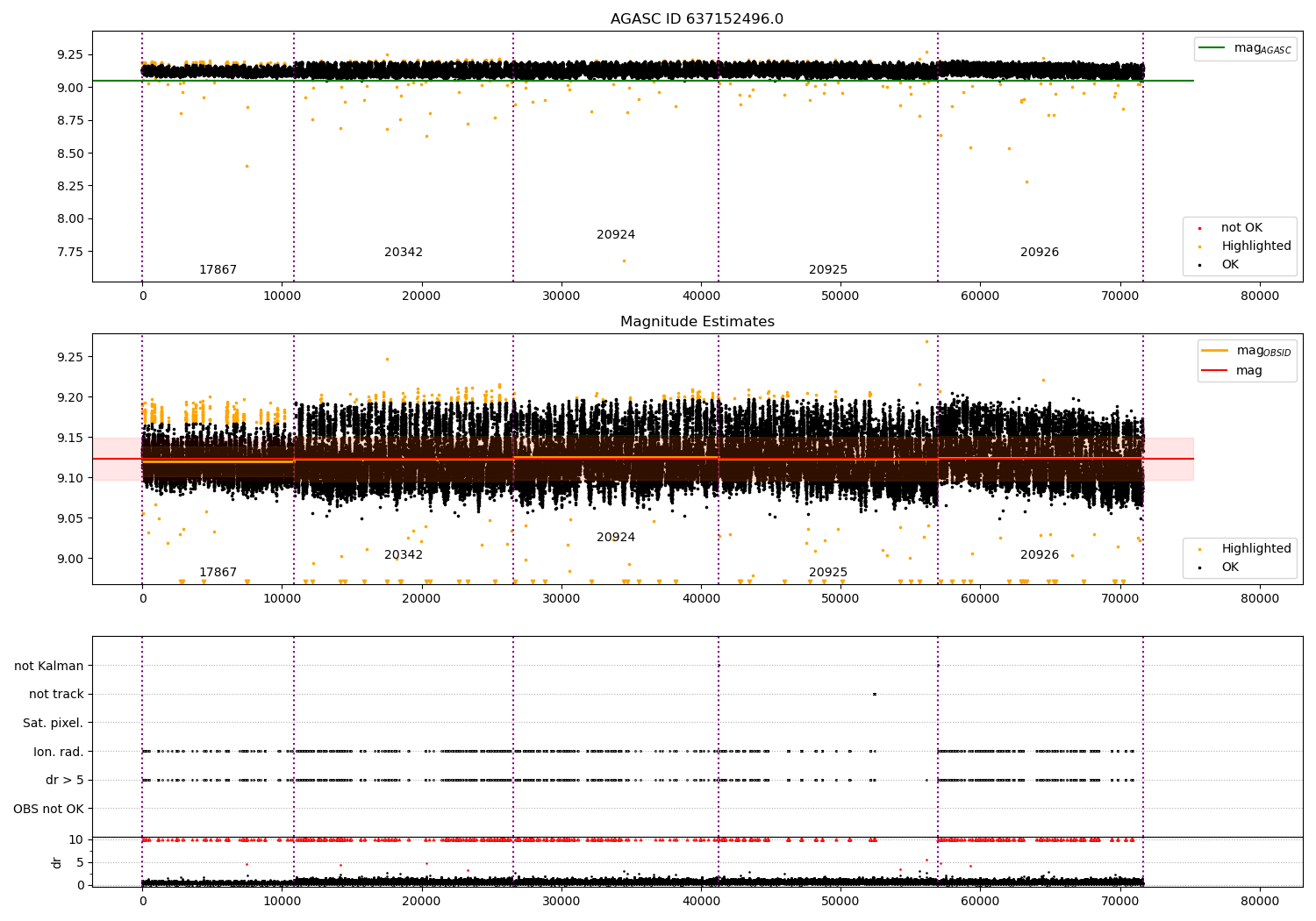Click obsid label 20924 in Magnitude Estimates plot
This screenshot has width=1316, height=921.
[x=616, y=538]
